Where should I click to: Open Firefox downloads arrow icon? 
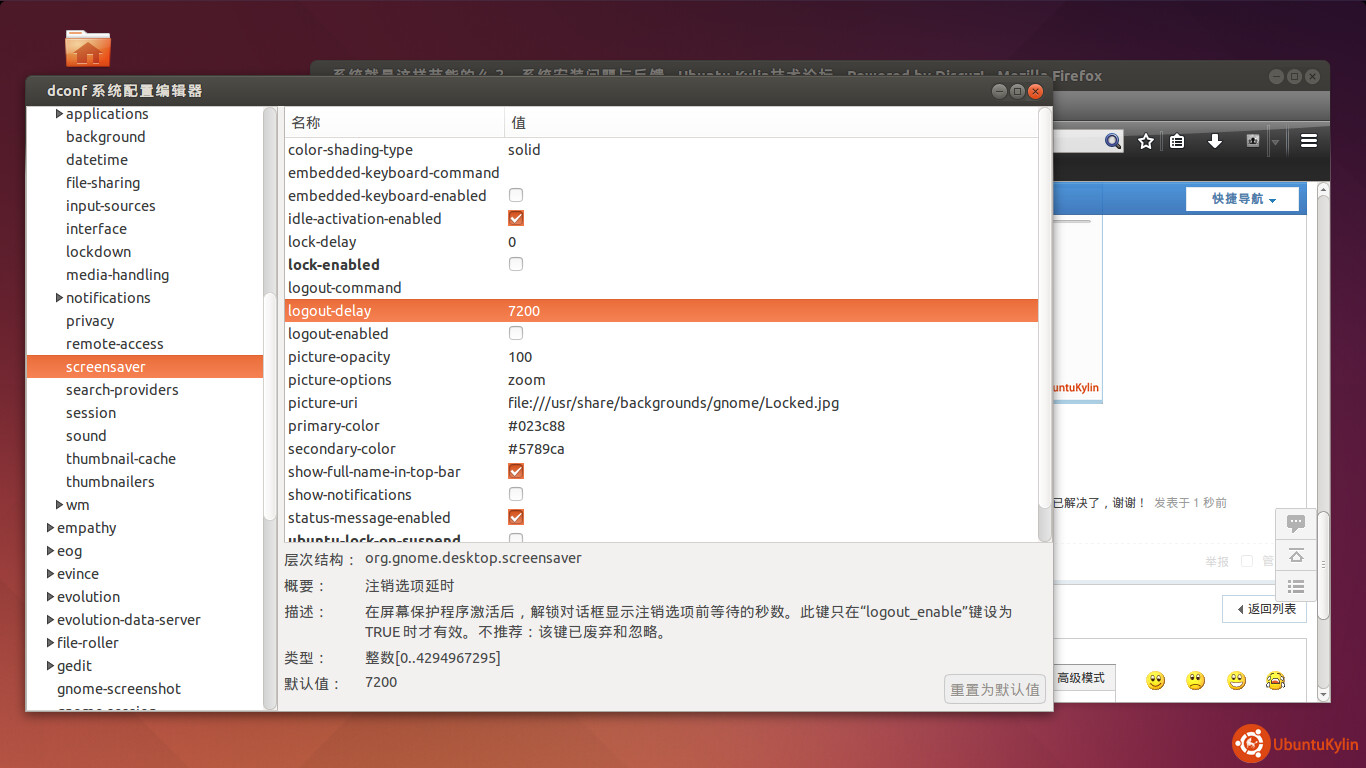pyautogui.click(x=1215, y=142)
